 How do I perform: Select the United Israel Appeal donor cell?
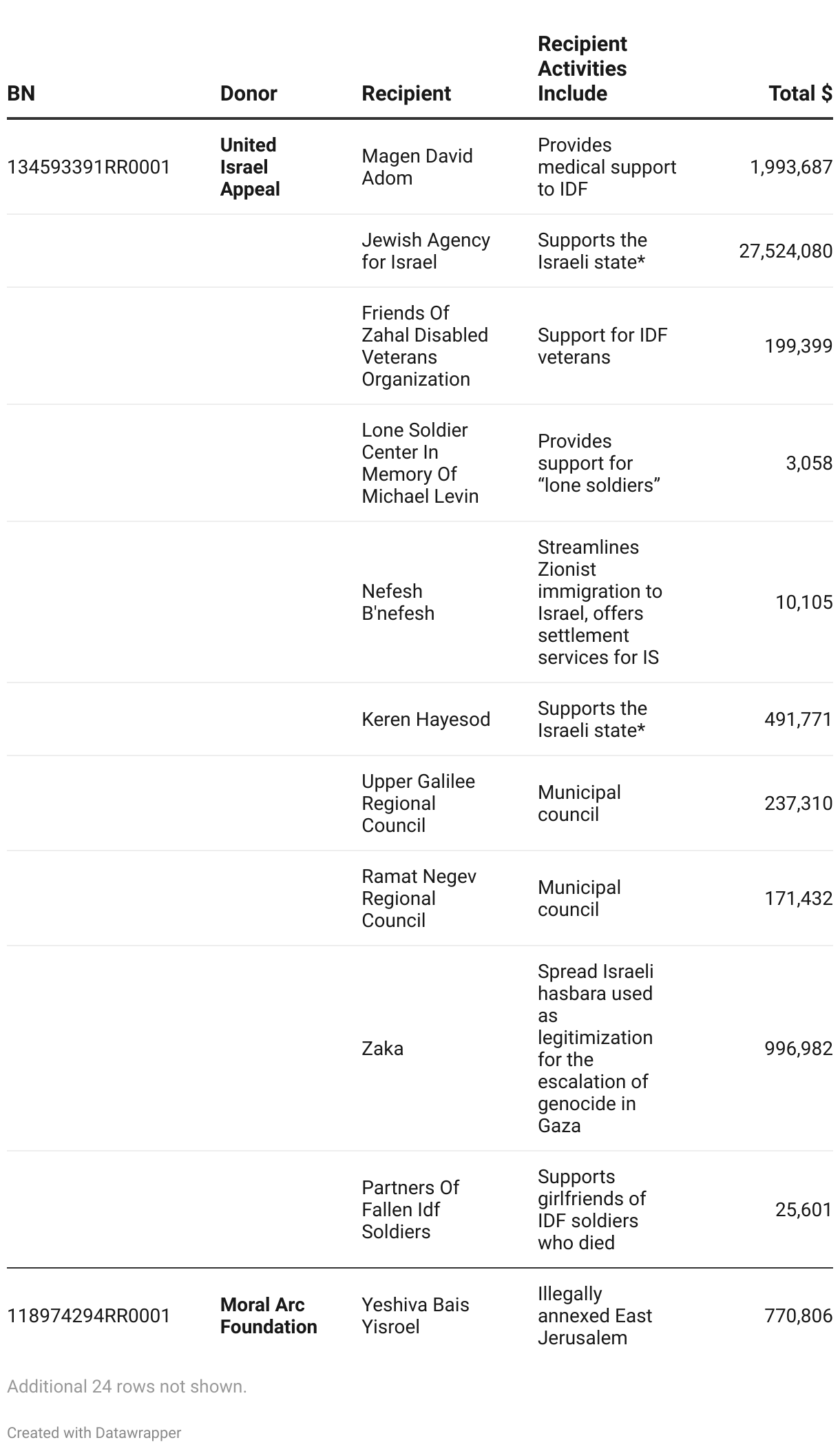pos(250,167)
